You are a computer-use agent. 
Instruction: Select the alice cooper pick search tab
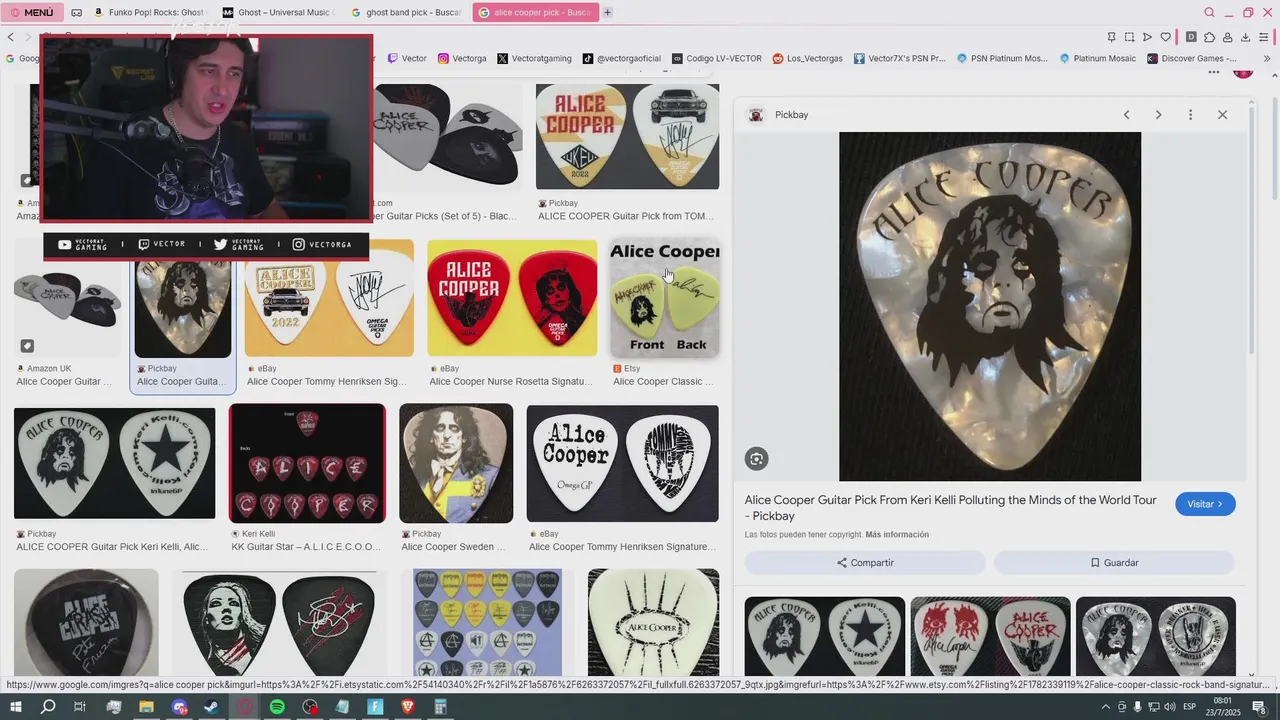(x=534, y=12)
